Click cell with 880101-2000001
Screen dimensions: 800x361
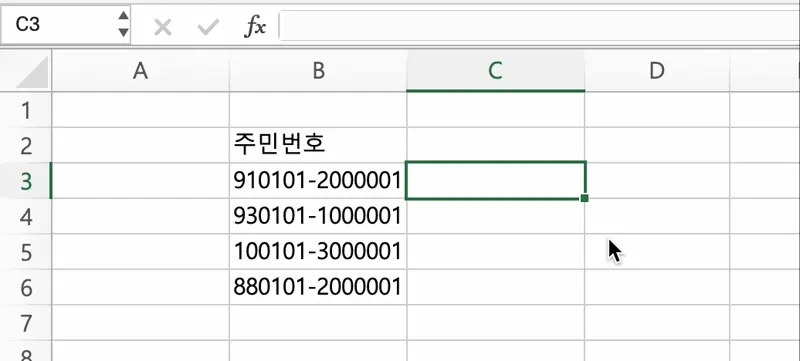318,288
